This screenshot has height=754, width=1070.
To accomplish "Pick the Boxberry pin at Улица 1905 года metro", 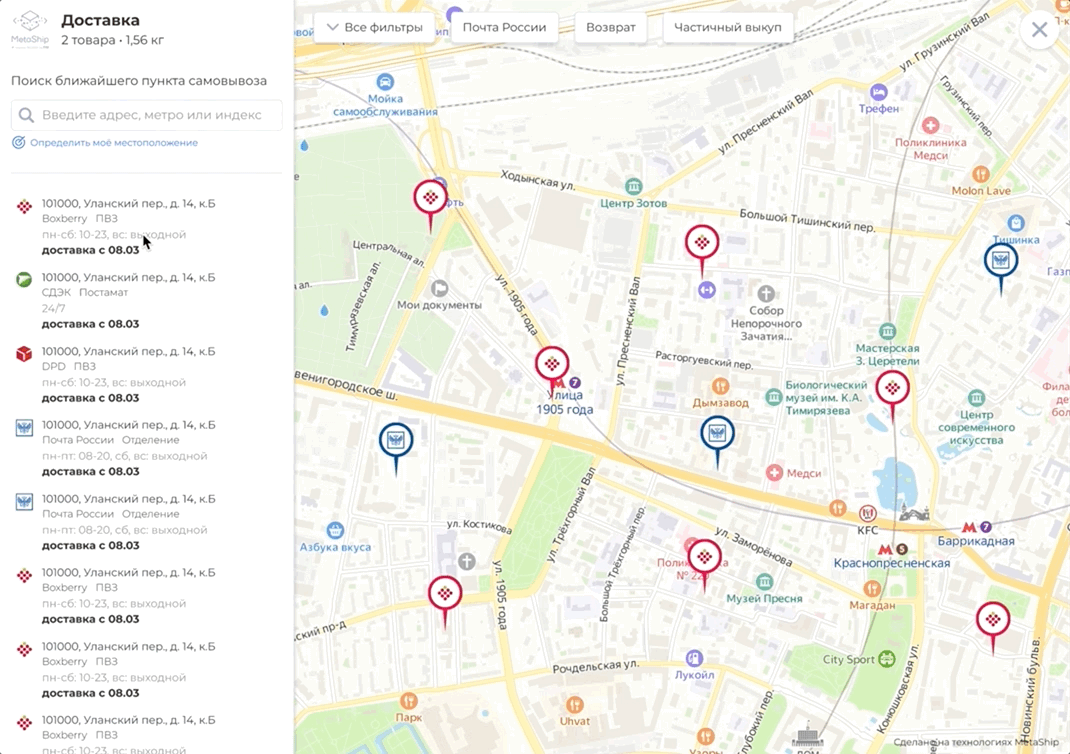I will click(552, 364).
